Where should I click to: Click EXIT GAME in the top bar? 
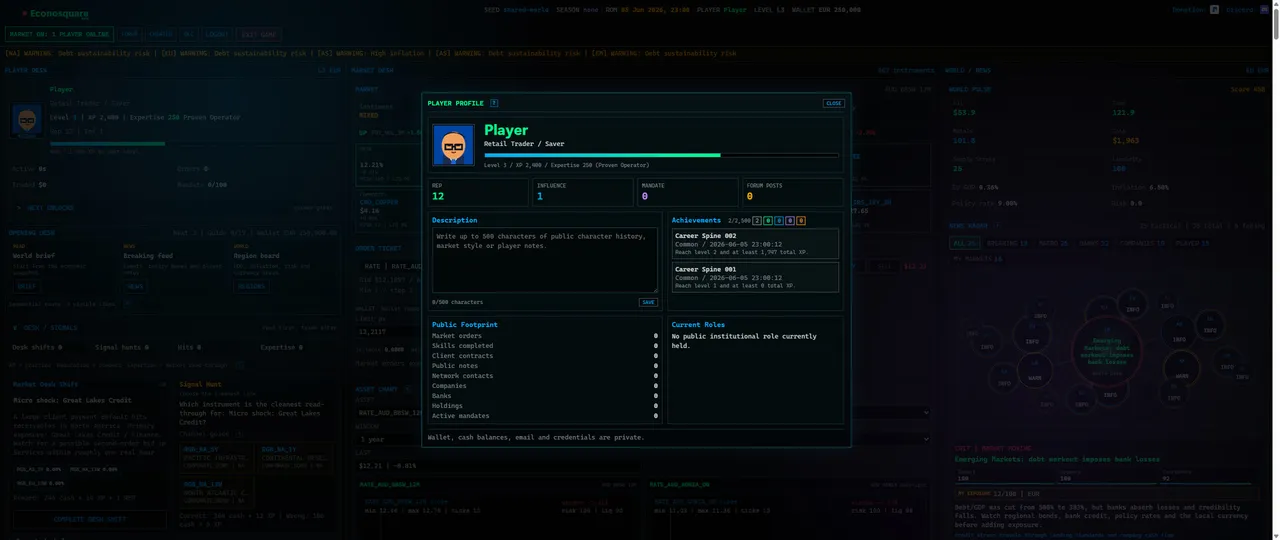[259, 34]
